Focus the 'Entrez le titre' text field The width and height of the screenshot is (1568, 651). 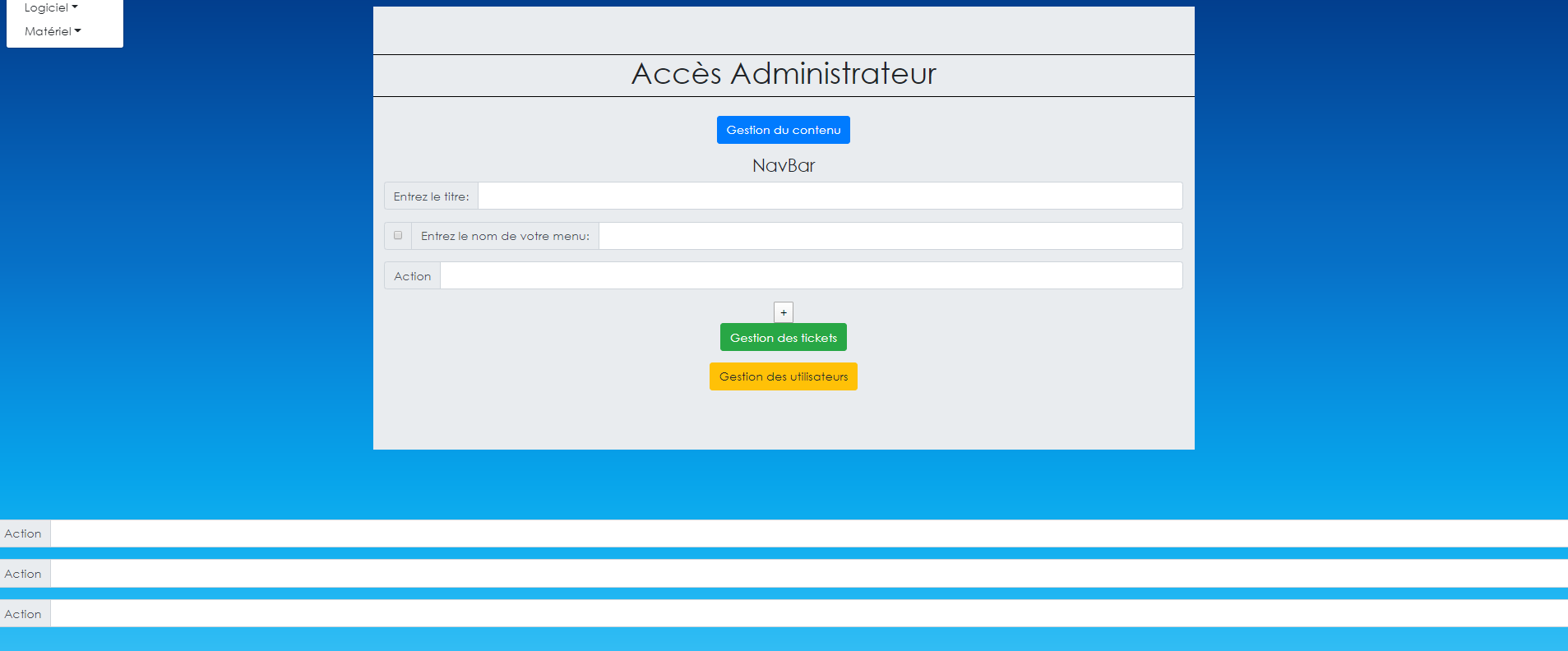(x=830, y=196)
